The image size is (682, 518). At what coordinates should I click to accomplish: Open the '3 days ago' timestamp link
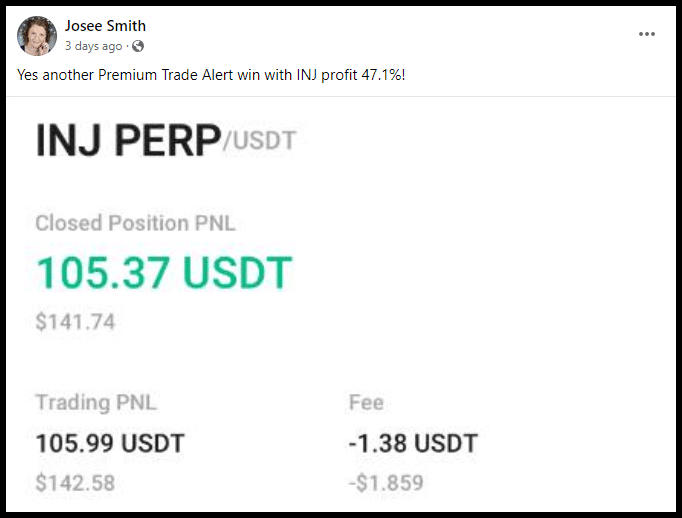[93, 46]
